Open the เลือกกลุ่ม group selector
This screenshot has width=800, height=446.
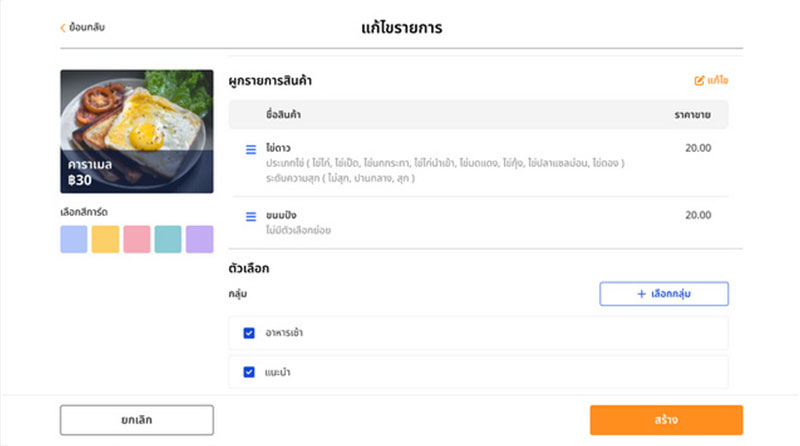tap(664, 294)
